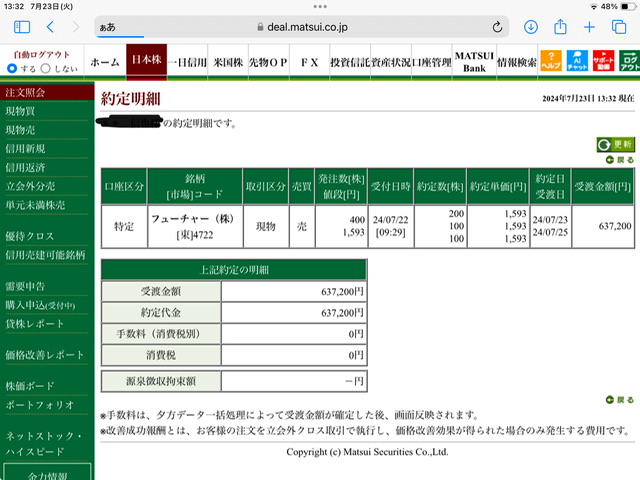The width and height of the screenshot is (640, 480).
Task: Click the upper 戻る link near the table
Action: pos(620,160)
